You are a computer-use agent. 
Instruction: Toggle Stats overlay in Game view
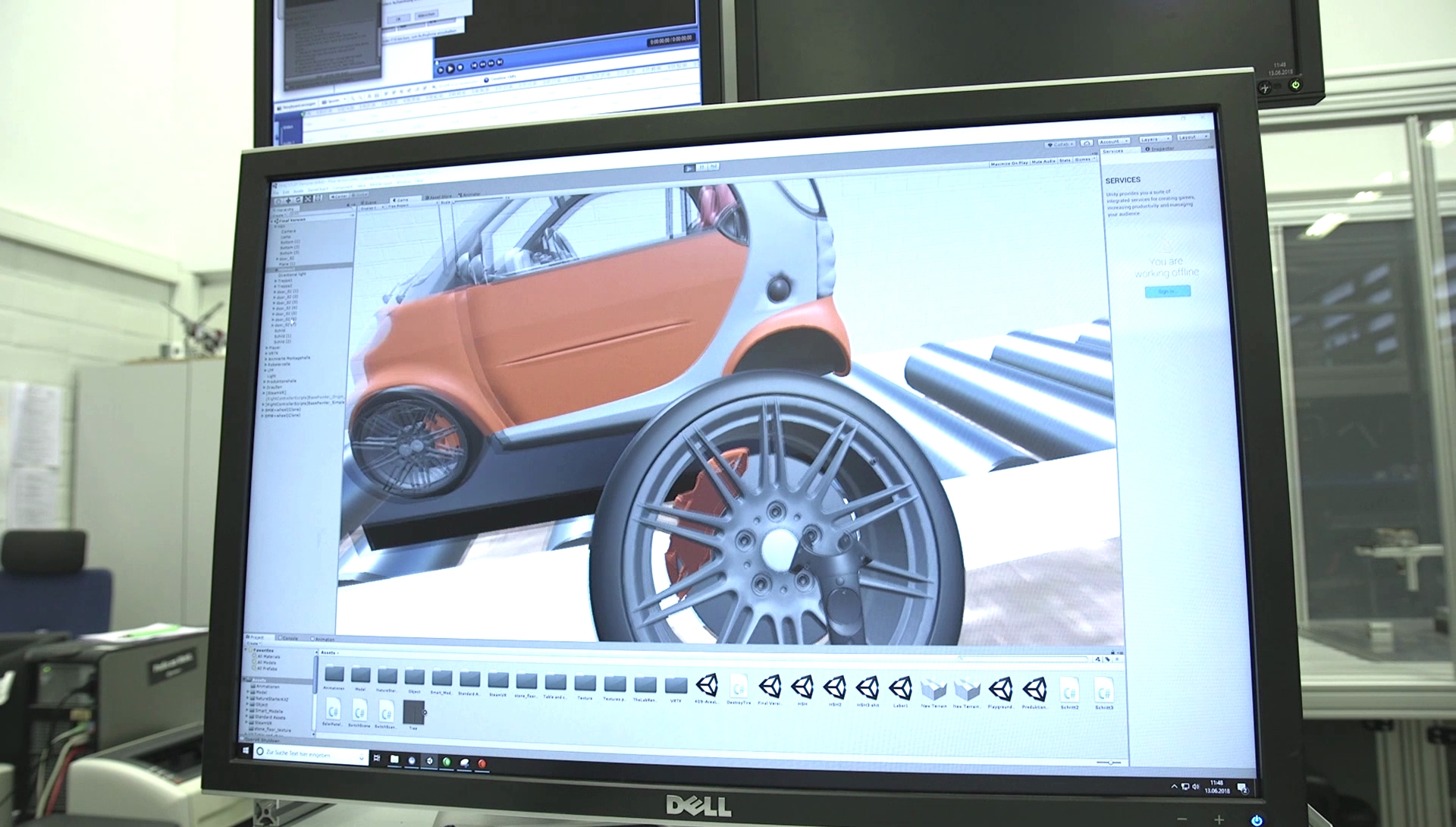coord(1065,161)
